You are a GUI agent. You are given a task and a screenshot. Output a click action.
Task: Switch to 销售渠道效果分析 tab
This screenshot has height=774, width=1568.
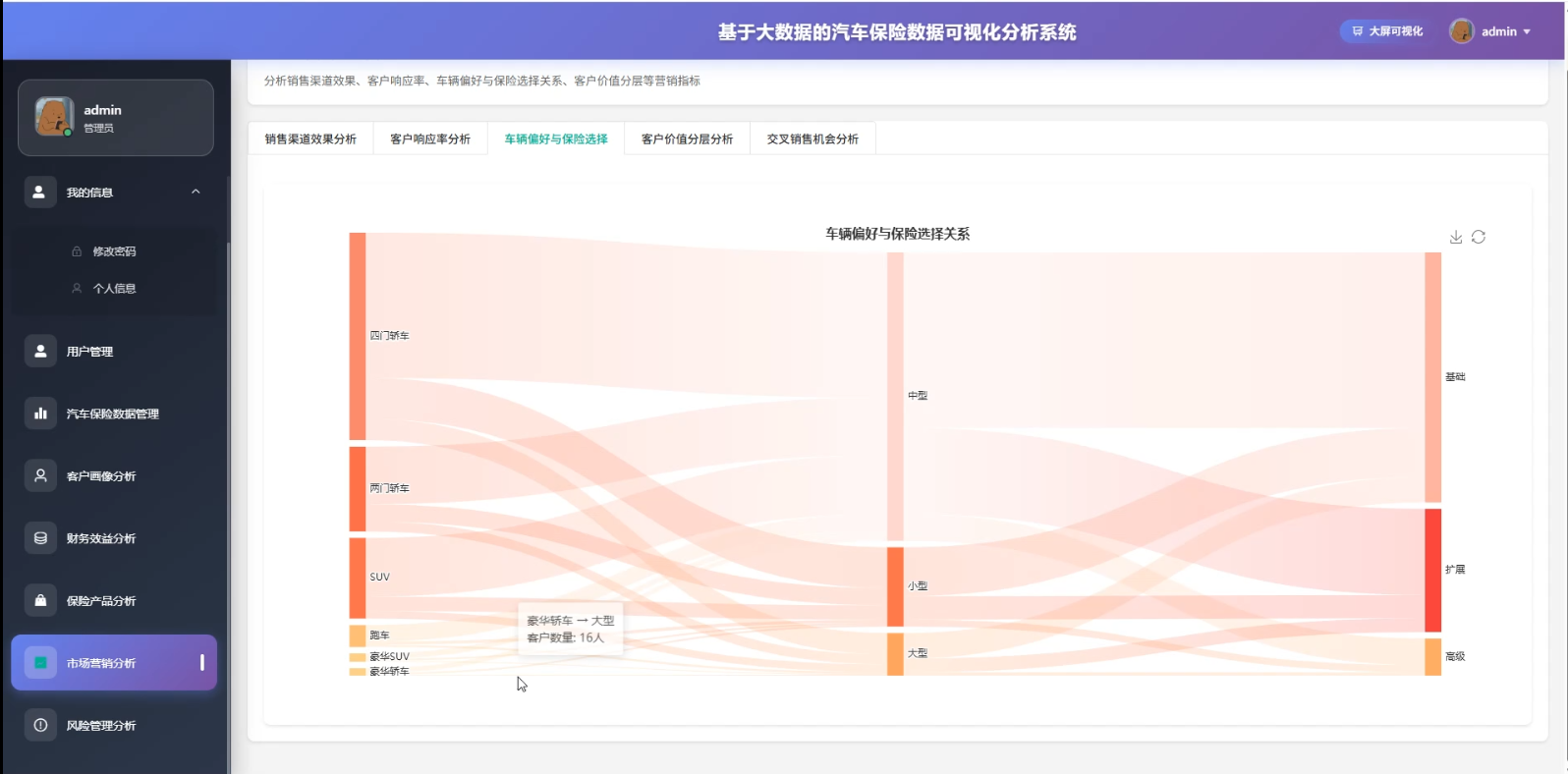pos(310,138)
